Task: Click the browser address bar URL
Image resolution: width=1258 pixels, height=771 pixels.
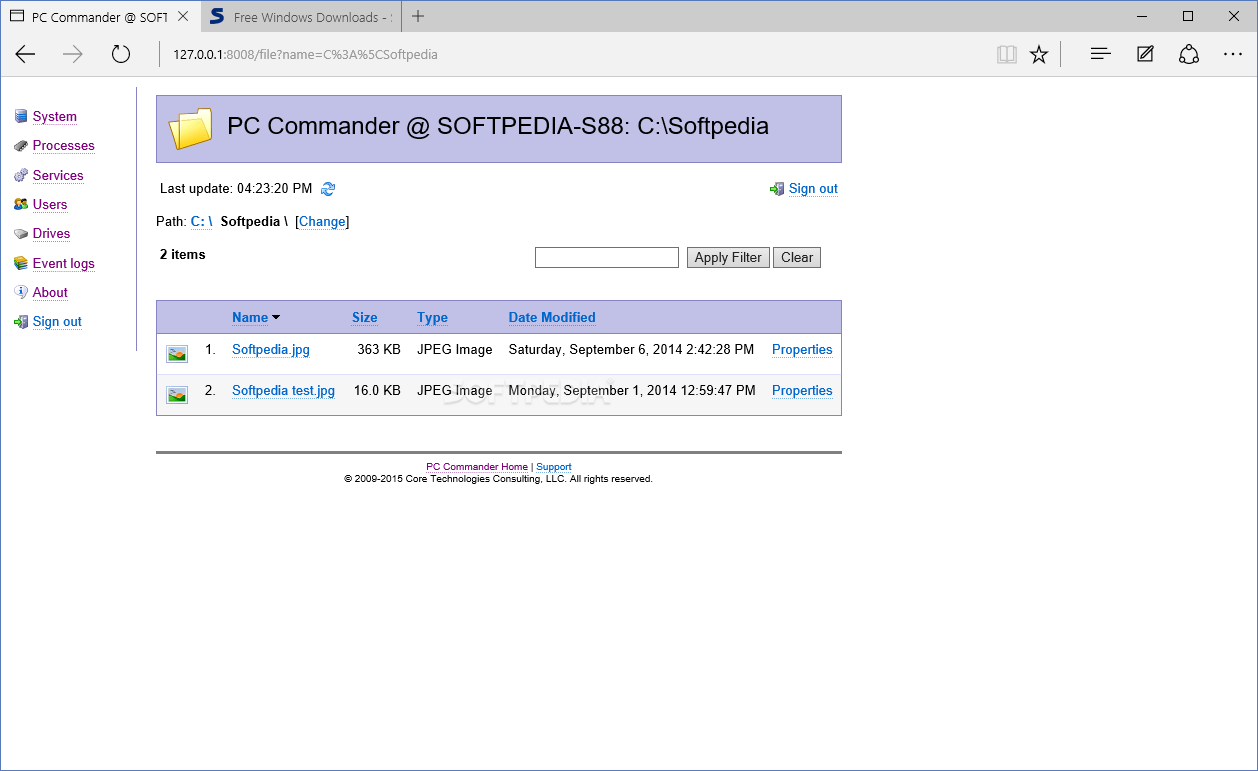Action: [306, 54]
